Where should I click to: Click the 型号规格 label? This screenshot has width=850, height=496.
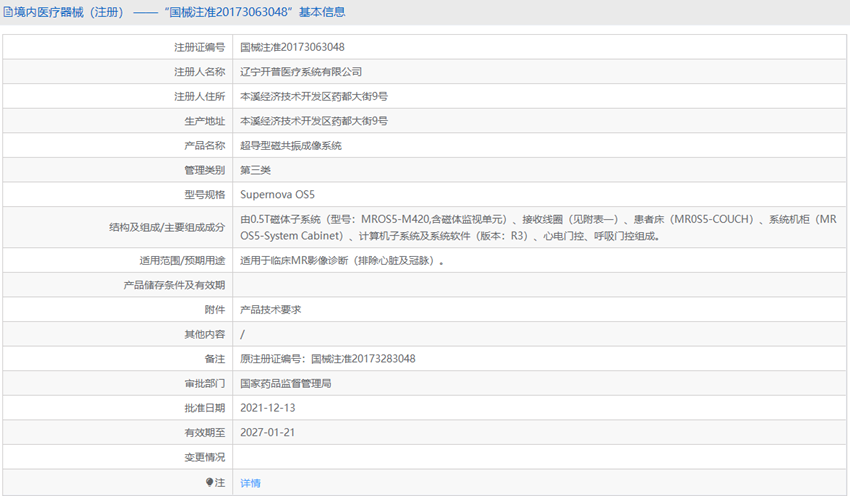[204, 195]
